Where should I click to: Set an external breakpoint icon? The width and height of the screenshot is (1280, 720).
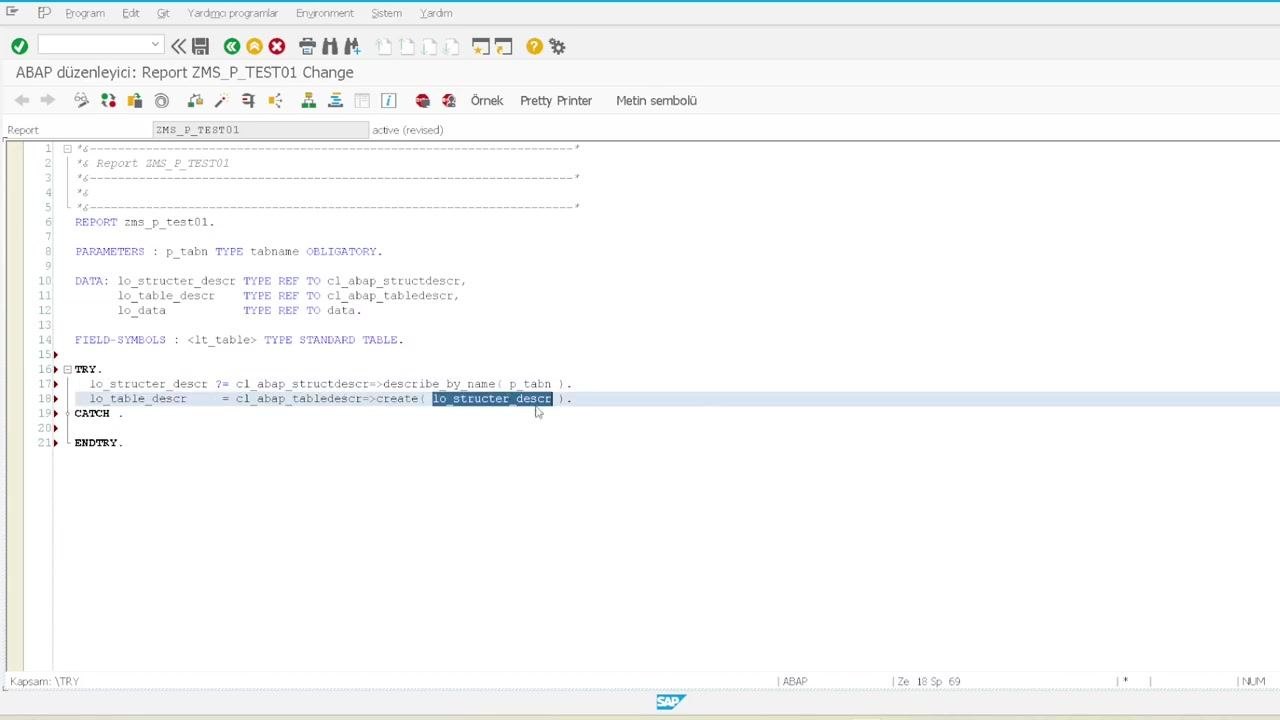pyautogui.click(x=449, y=100)
